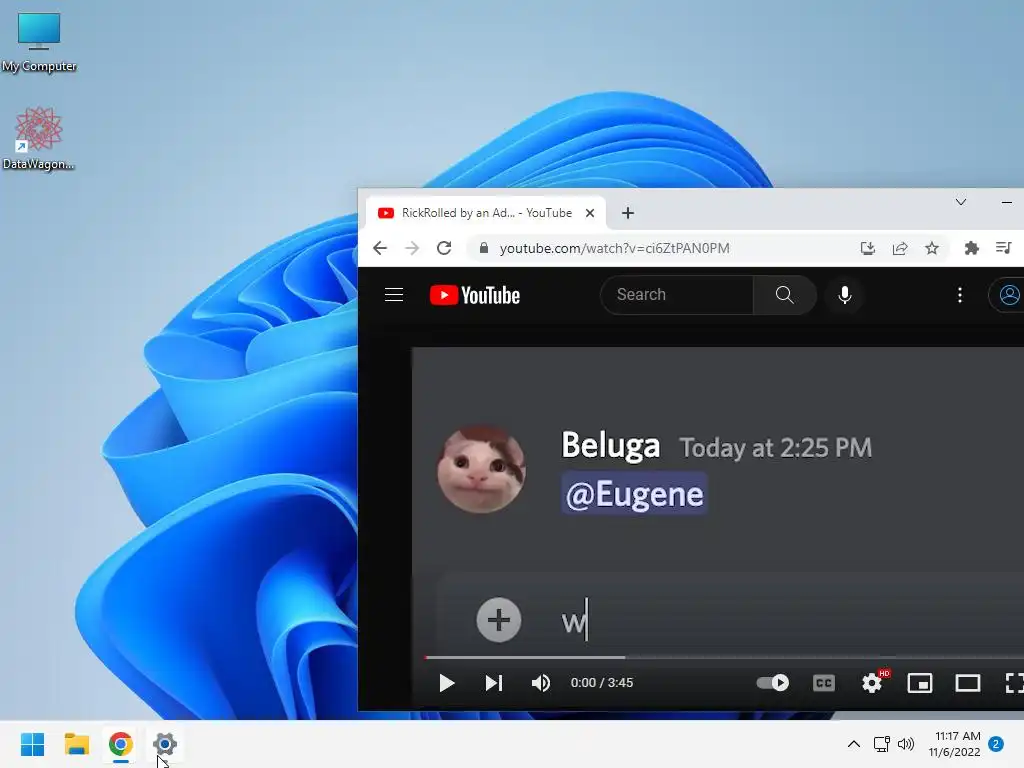This screenshot has width=1024, height=768.
Task: Open video settings gear
Action: 872,683
